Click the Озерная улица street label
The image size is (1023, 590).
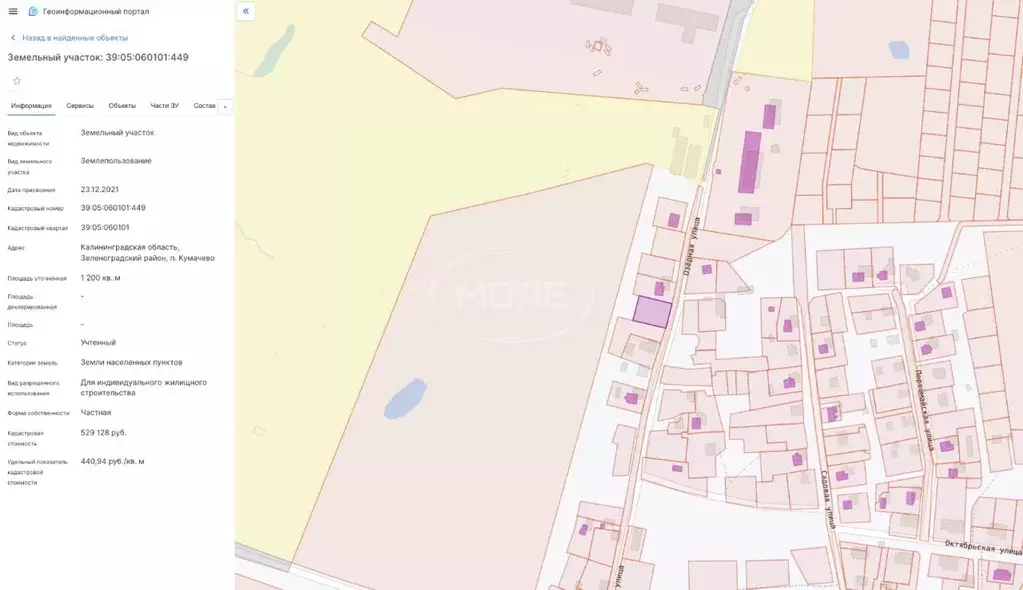[692, 246]
